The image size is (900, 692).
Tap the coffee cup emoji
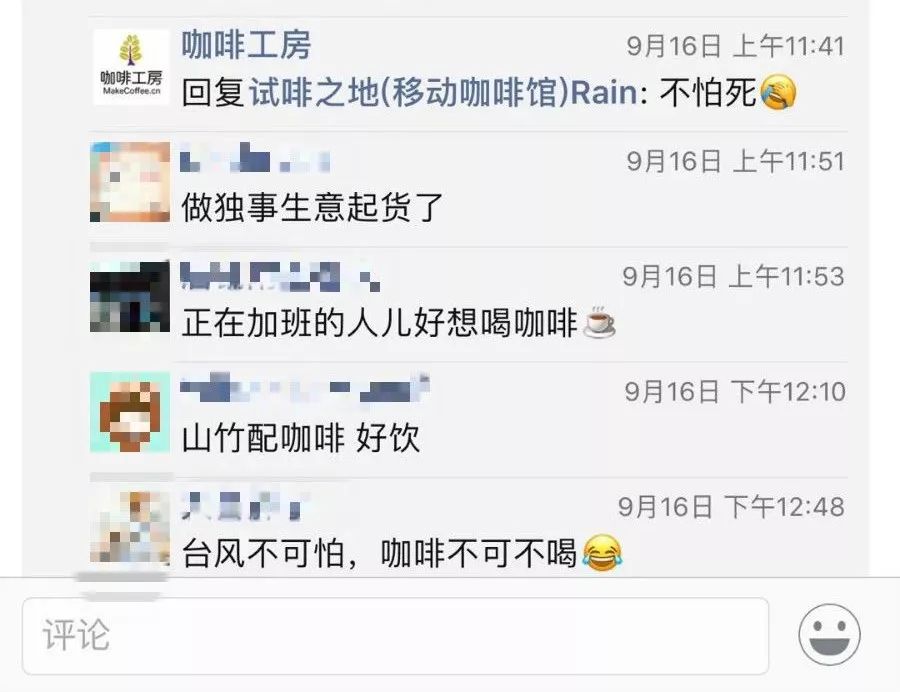click(x=599, y=321)
